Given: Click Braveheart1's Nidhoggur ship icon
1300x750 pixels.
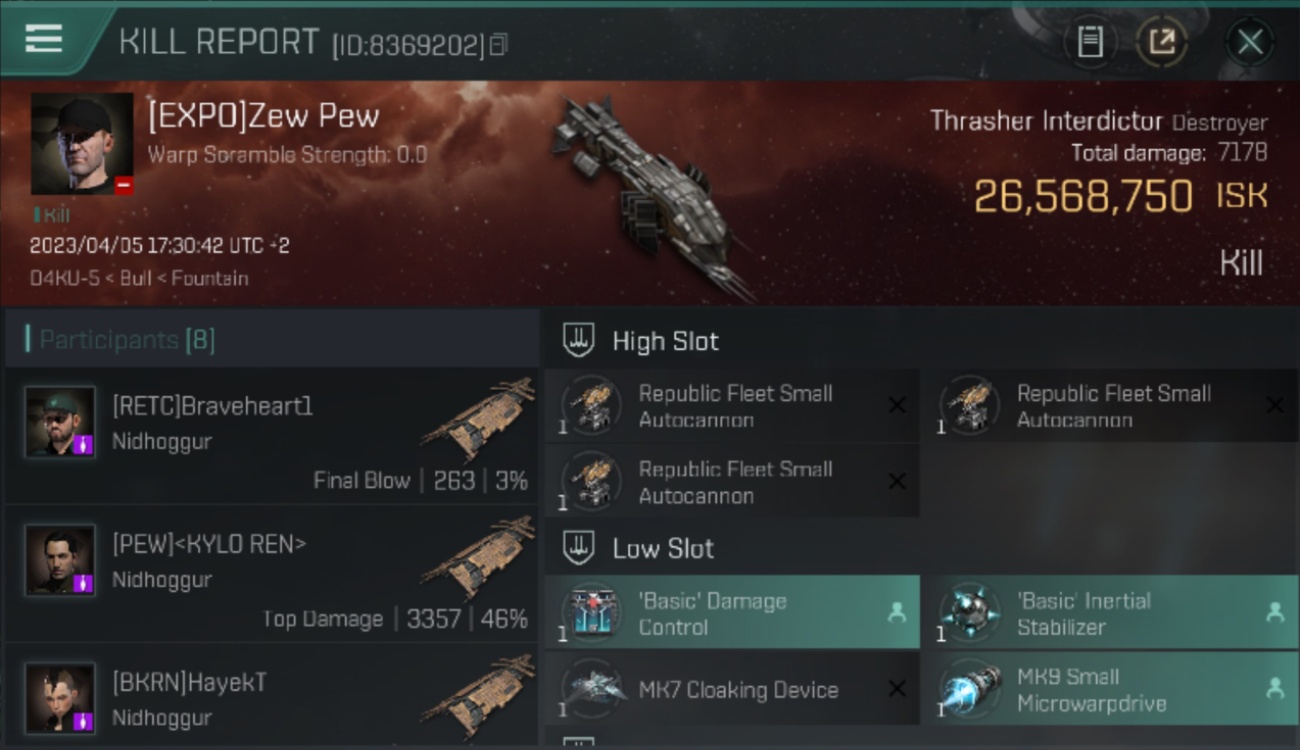Looking at the screenshot, I should [x=478, y=418].
